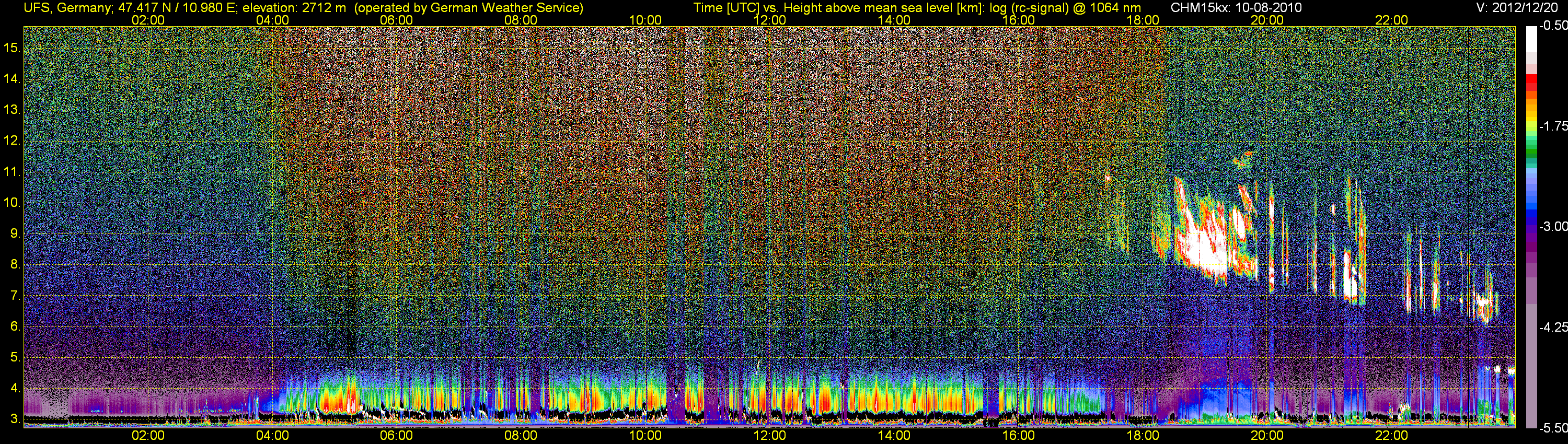Click the "18:00" label on the top time axis
Screen dimensions: 1568x444
tap(1143, 20)
